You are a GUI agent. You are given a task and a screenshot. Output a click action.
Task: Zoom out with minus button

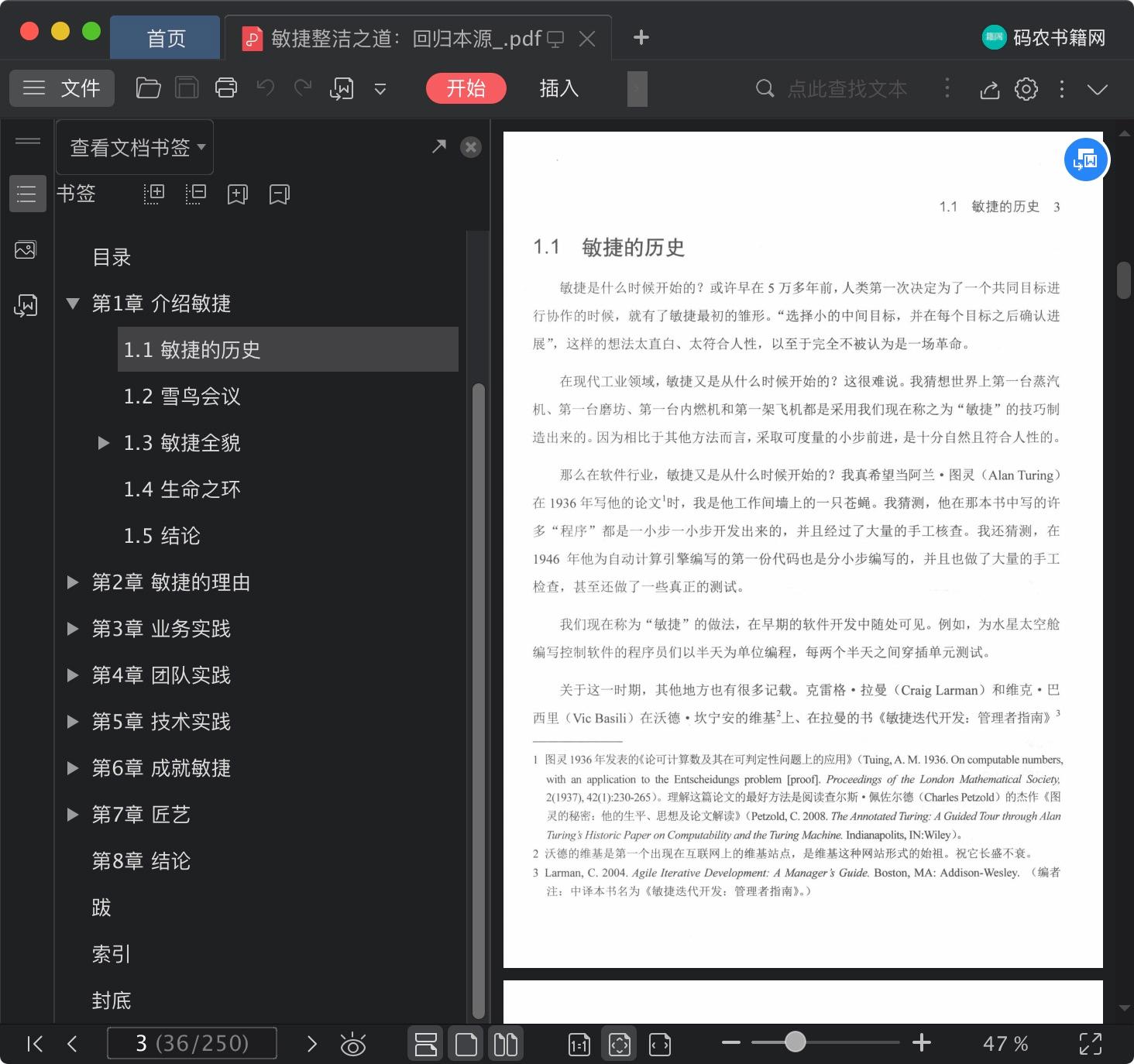[x=731, y=1042]
